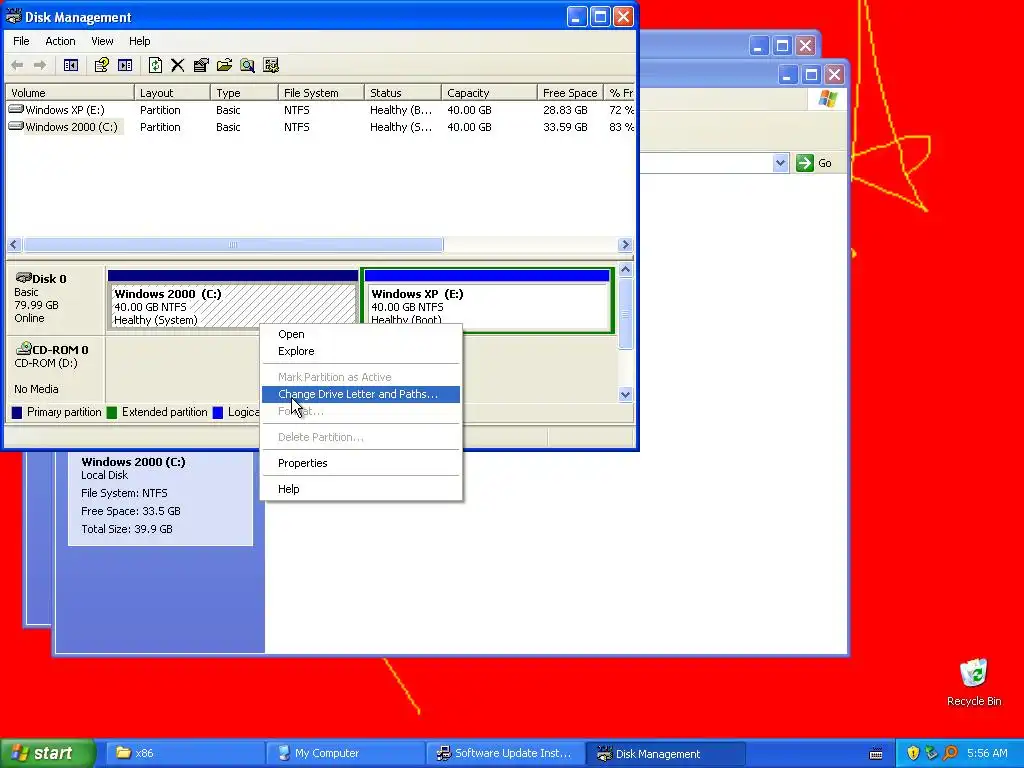1024x768 pixels.
Task: Click the magnifier Explore toolbar icon
Action: tap(248, 65)
